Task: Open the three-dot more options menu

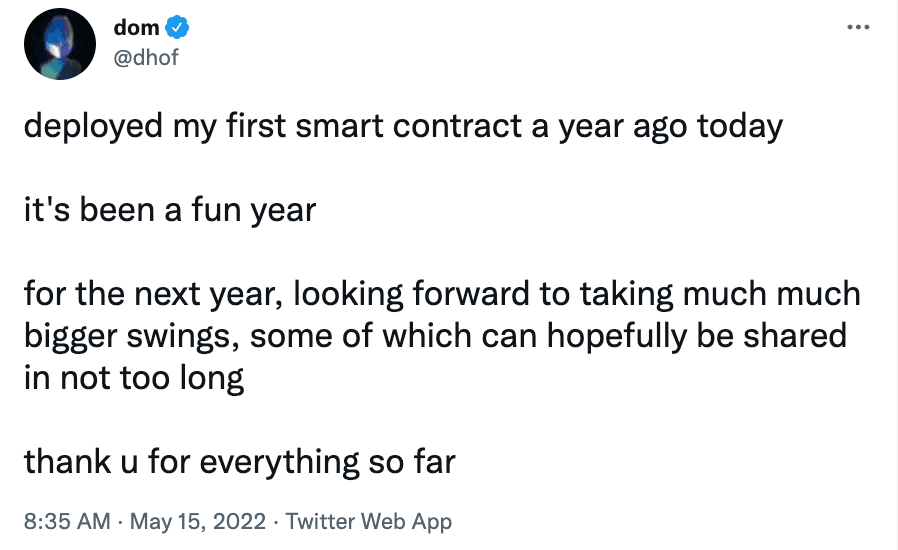Action: click(858, 27)
